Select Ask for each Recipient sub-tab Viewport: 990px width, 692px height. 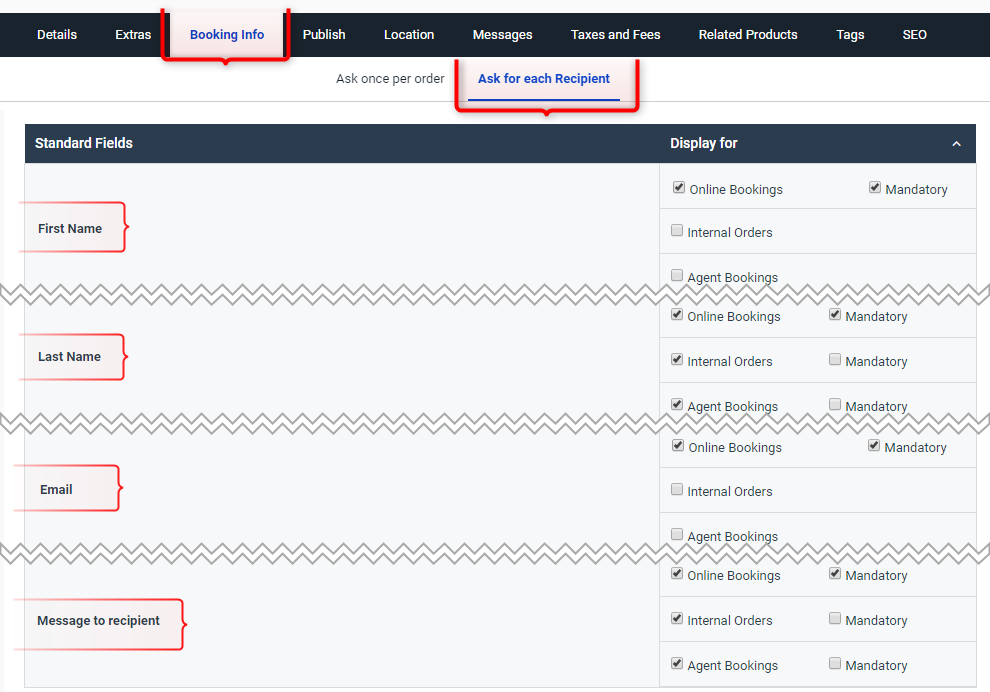pos(544,79)
